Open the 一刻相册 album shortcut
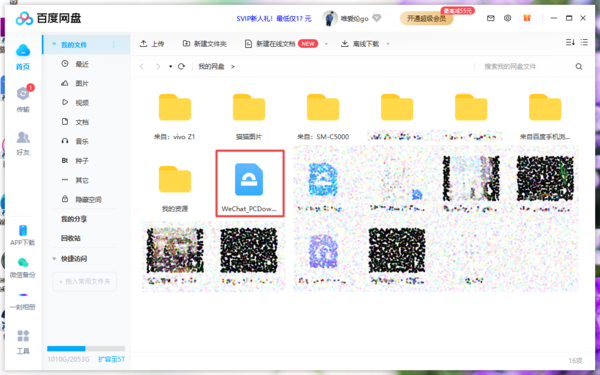 (23, 301)
